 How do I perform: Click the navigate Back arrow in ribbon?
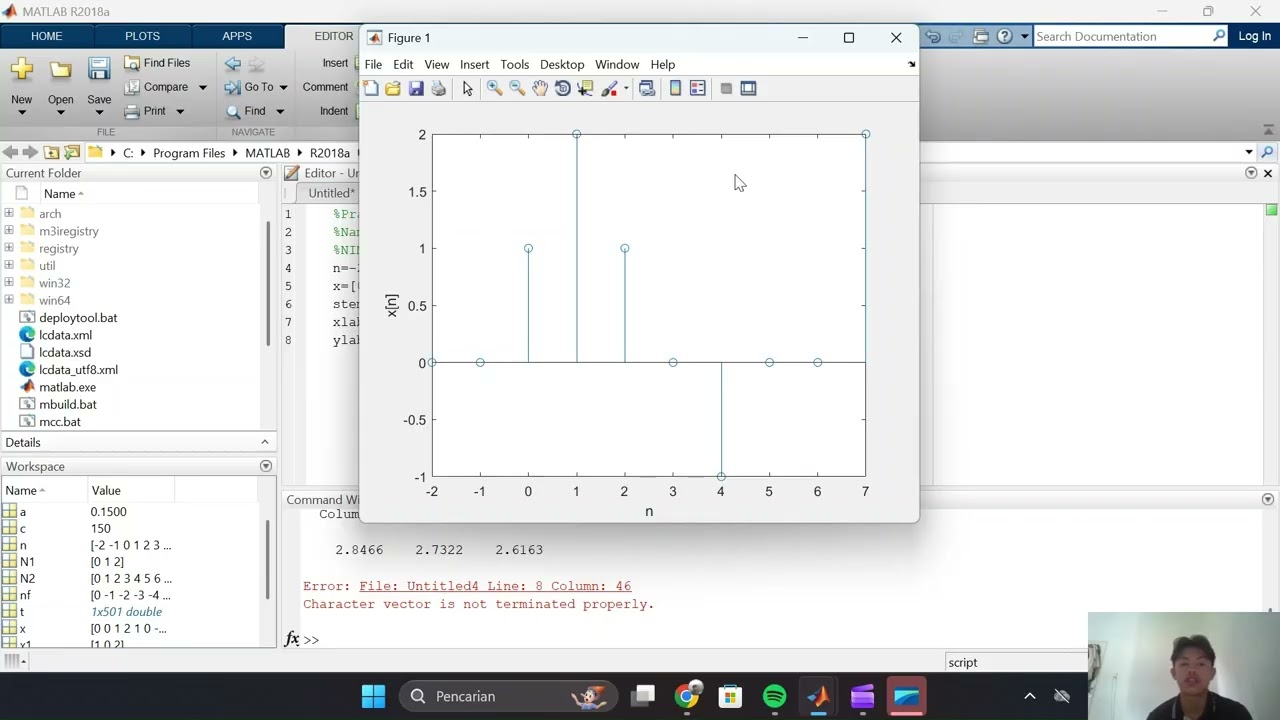pyautogui.click(x=232, y=63)
